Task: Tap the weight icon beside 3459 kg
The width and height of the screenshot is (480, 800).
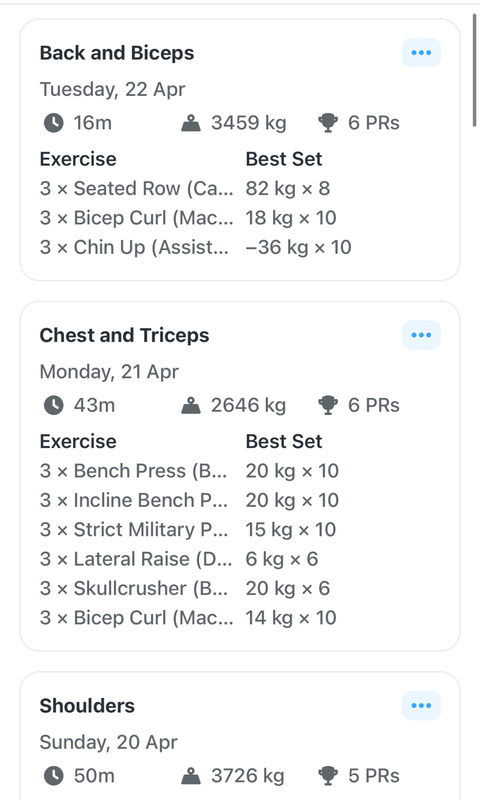Action: (x=191, y=123)
